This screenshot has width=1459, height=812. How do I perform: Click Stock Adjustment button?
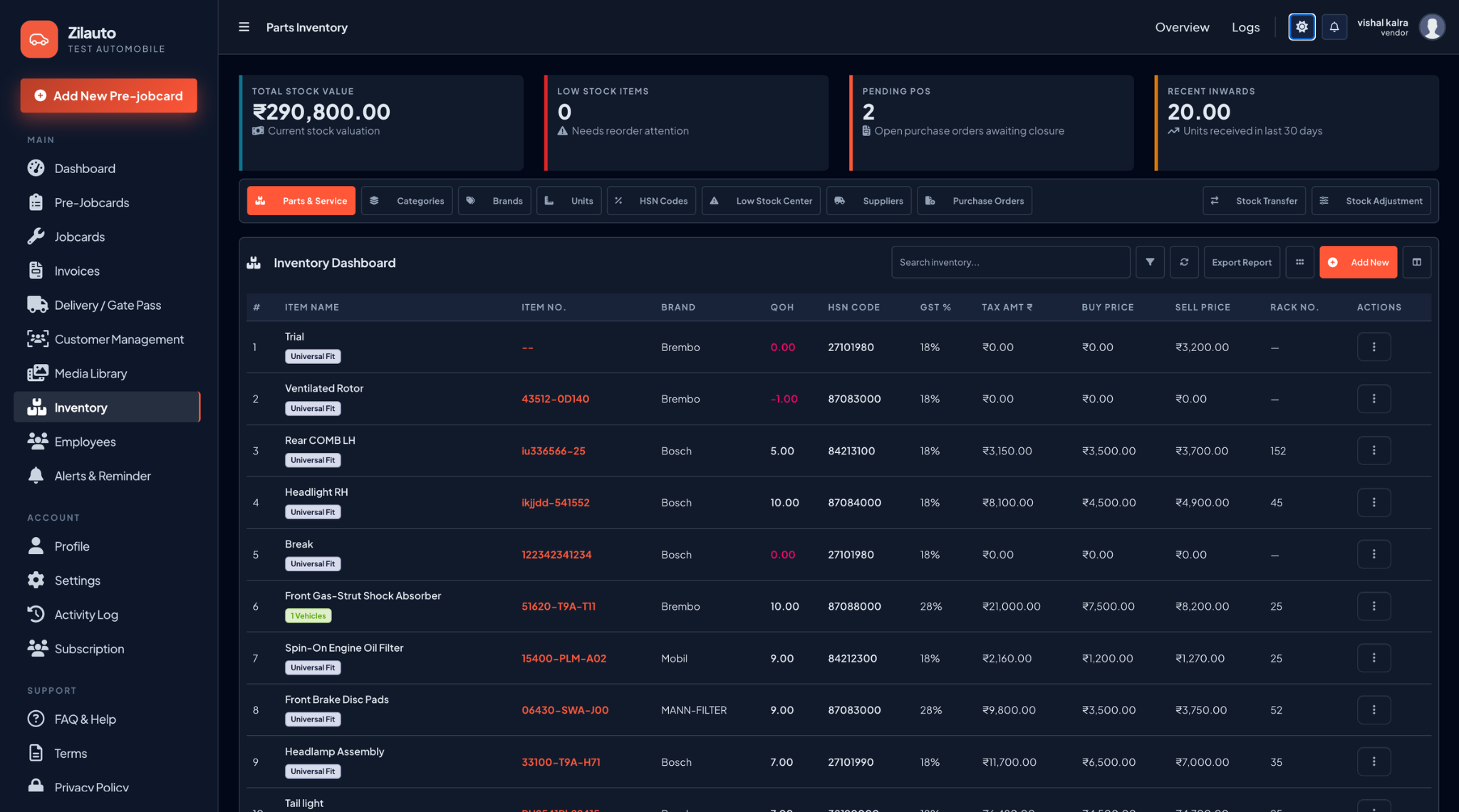coord(1371,201)
